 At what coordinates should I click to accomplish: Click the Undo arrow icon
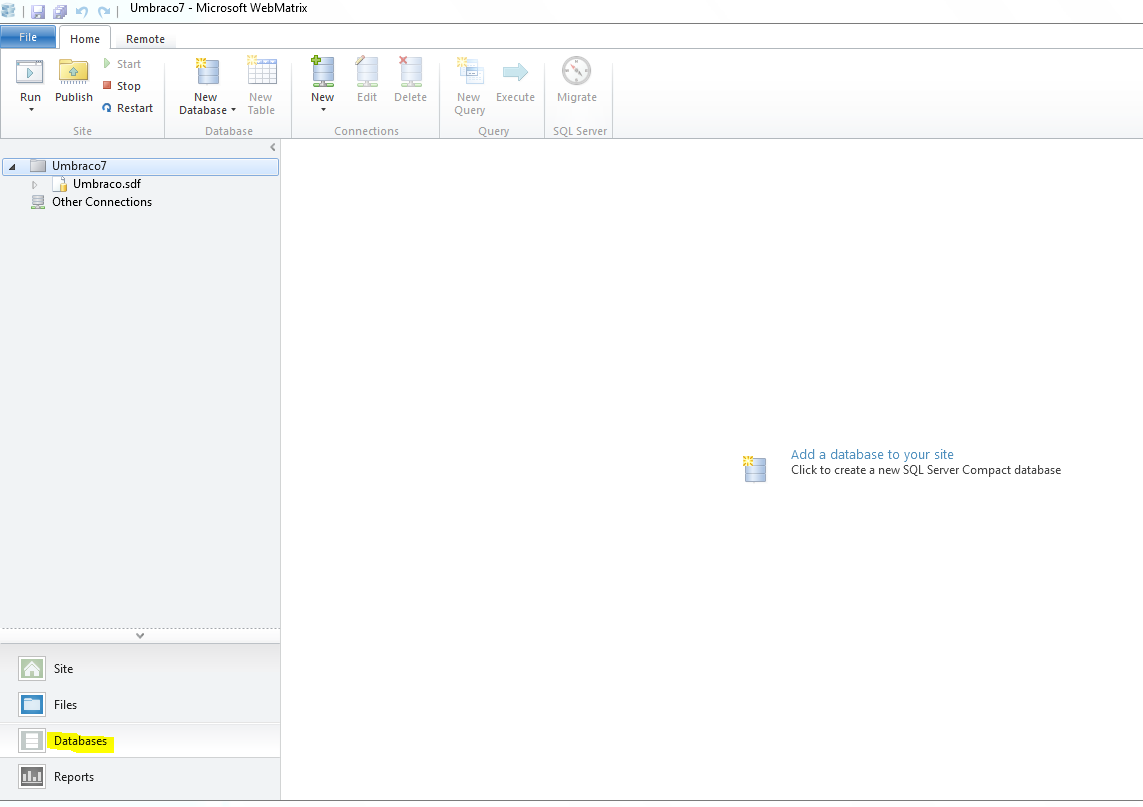(x=82, y=12)
